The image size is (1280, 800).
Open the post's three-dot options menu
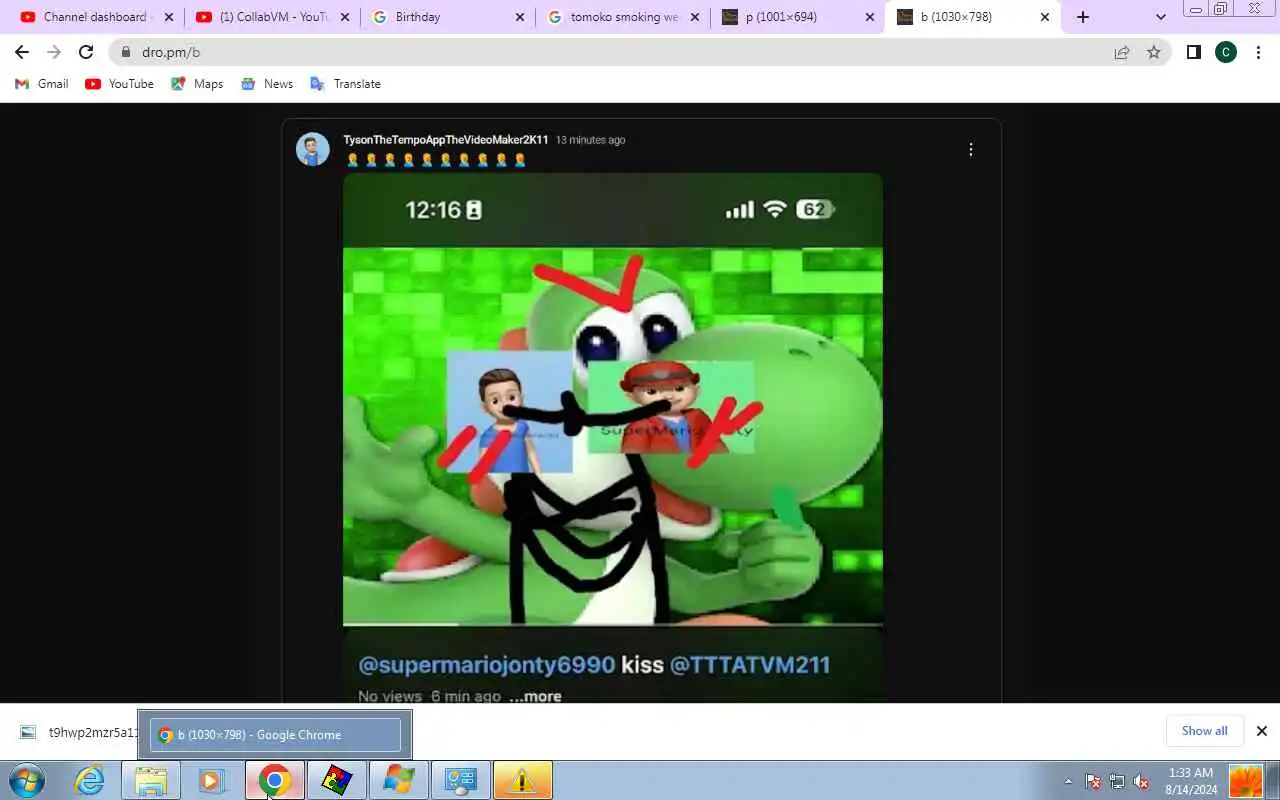tap(970, 150)
